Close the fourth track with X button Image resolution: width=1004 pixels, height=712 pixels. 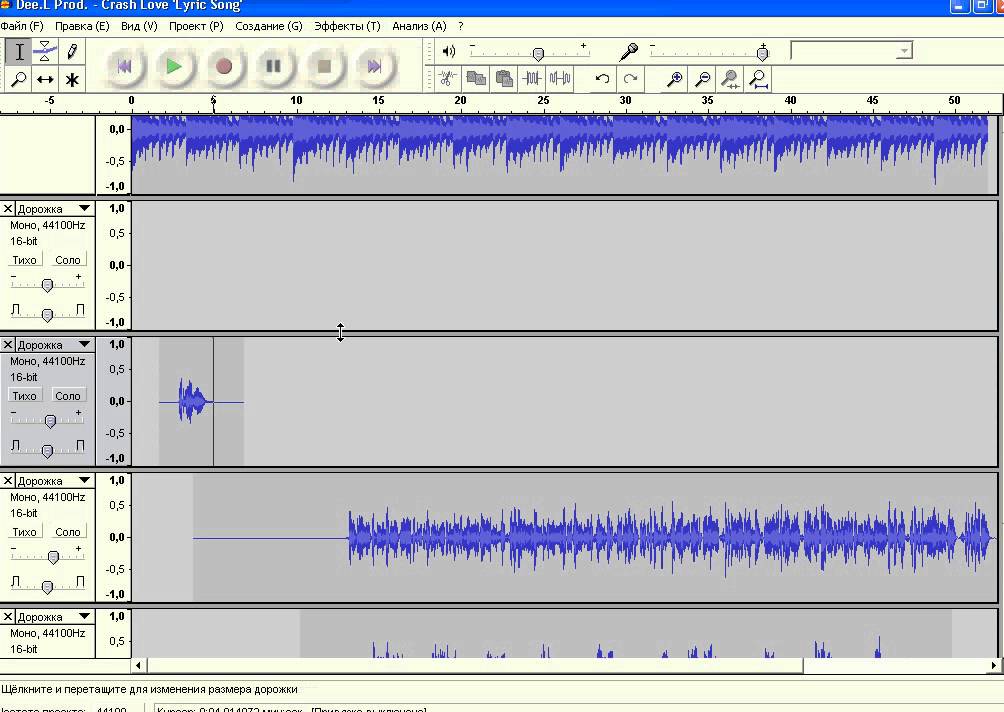tap(8, 481)
